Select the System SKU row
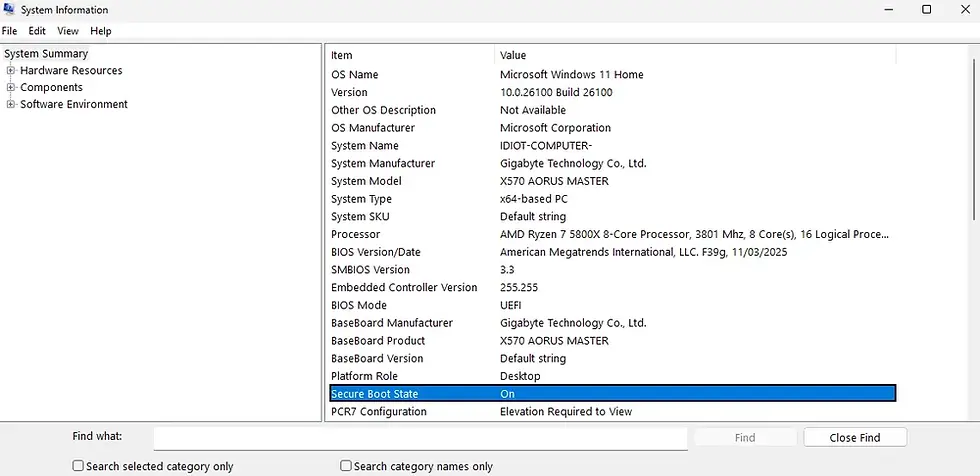Viewport: 980px width, 476px height. pyautogui.click(x=612, y=217)
